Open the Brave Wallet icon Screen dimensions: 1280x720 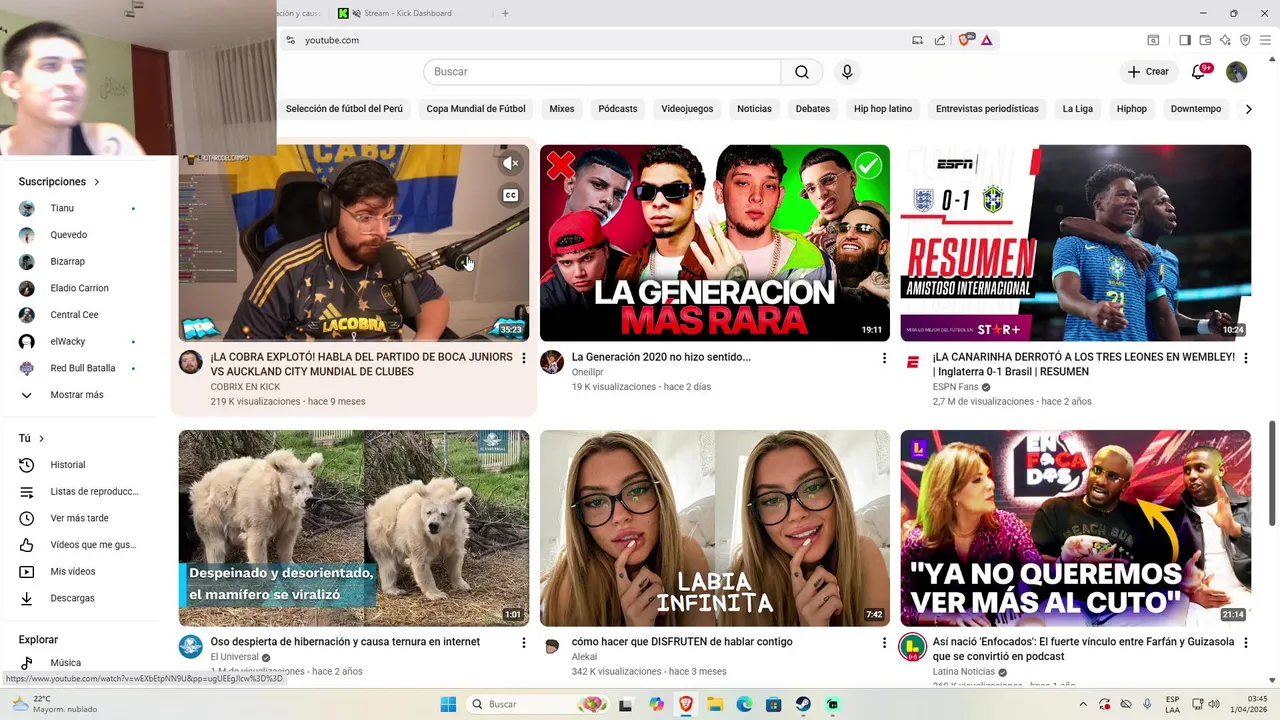coord(1205,40)
